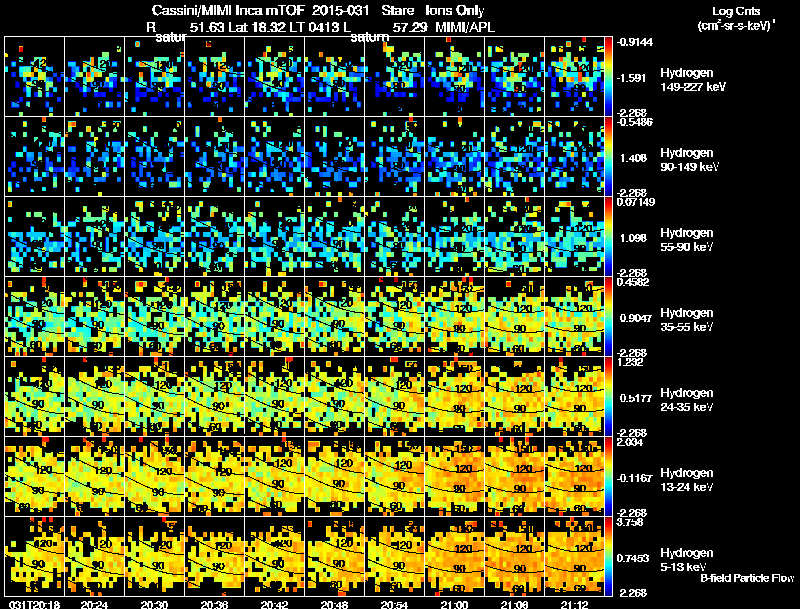This screenshot has height=609, width=800.
Task: Click the '0.4582' colorbar value
Action: [x=633, y=282]
